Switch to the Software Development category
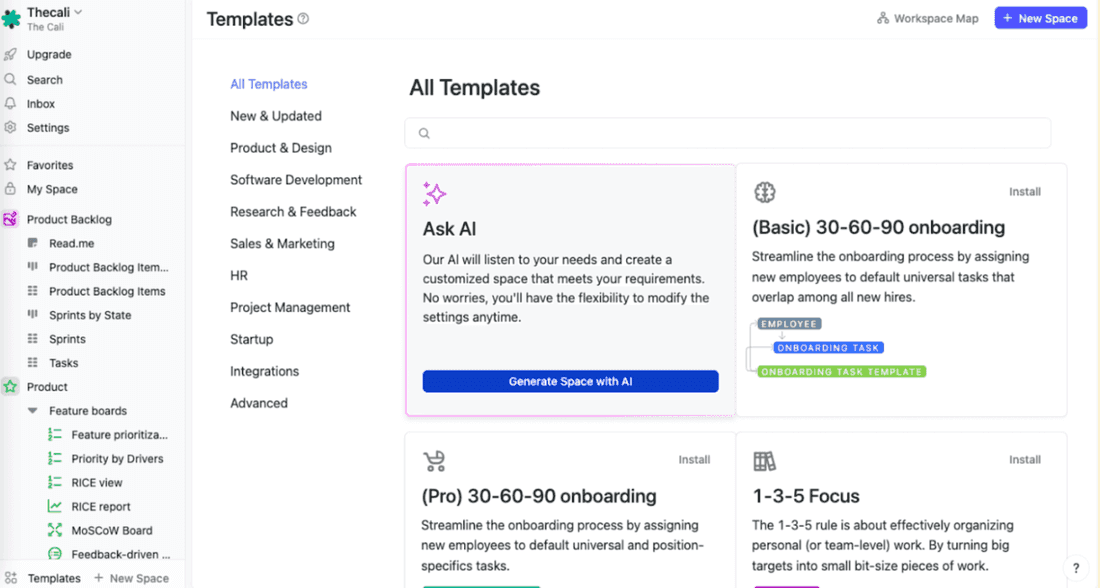This screenshot has height=588, width=1100. (296, 179)
